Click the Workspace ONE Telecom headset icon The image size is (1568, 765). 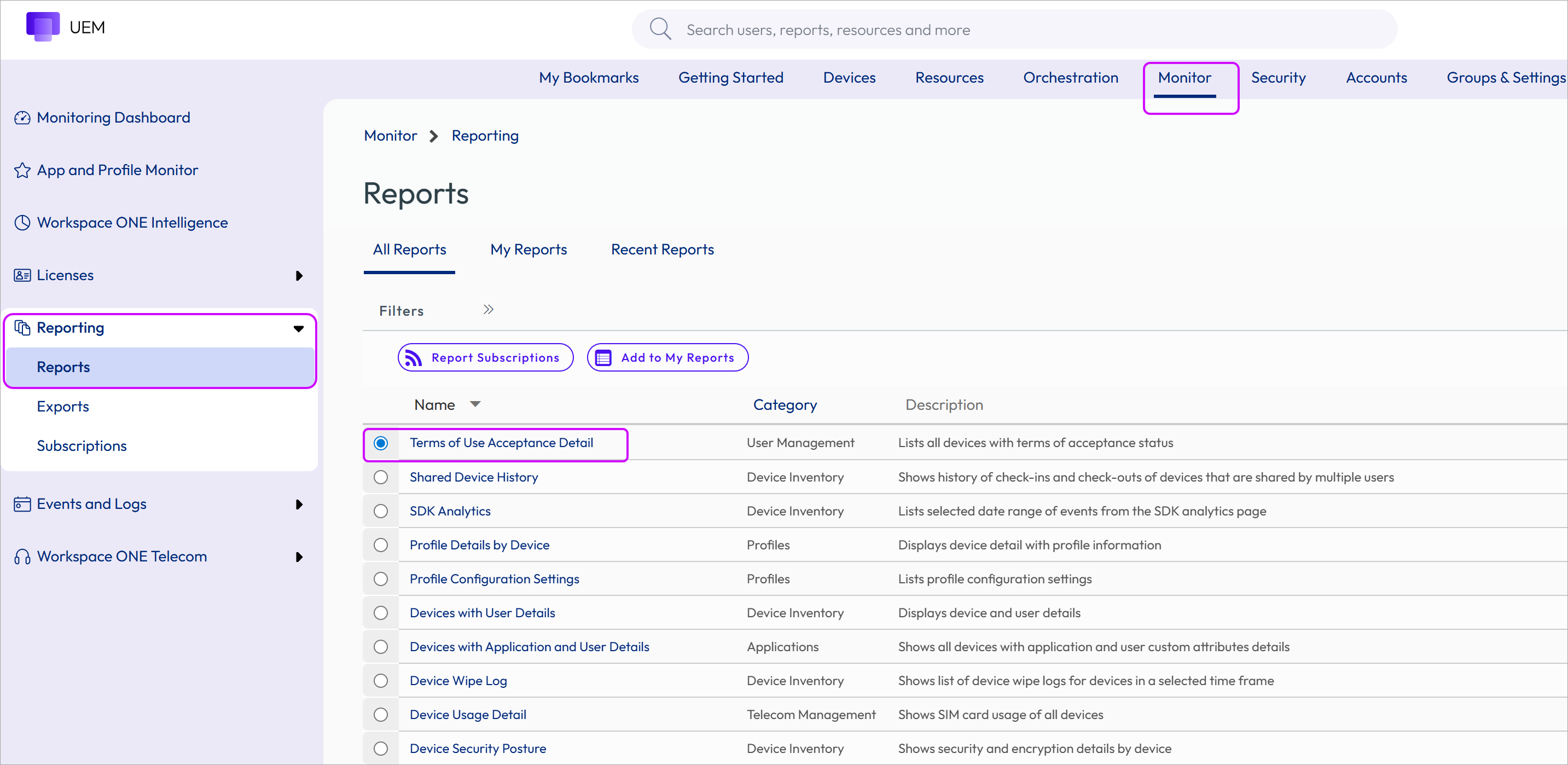tap(22, 557)
